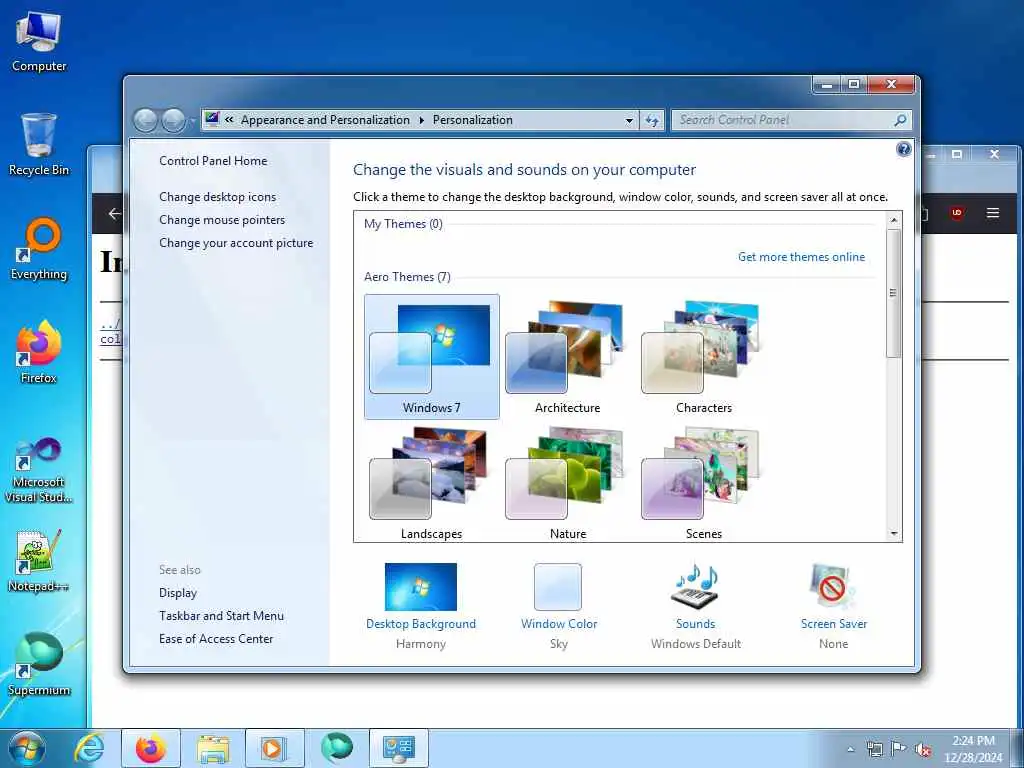Image resolution: width=1024 pixels, height=768 pixels.
Task: Open Supermium from the taskbar
Action: point(337,748)
